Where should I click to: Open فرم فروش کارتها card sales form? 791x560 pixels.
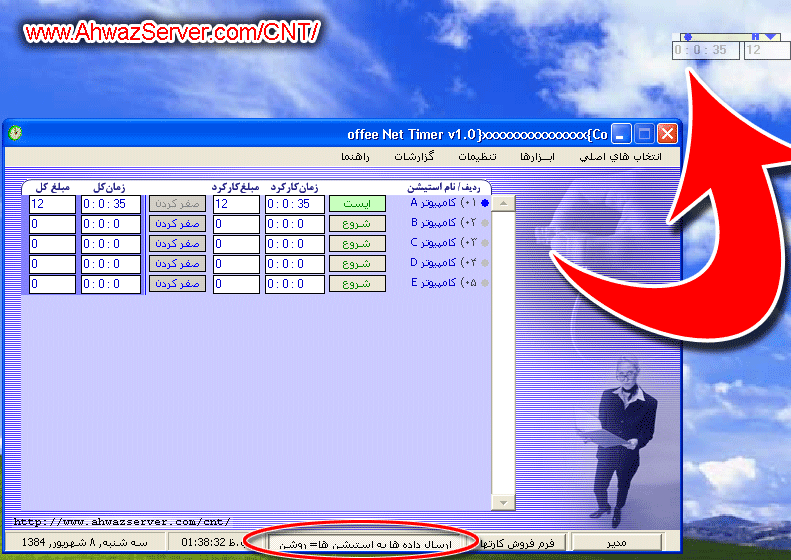point(523,543)
